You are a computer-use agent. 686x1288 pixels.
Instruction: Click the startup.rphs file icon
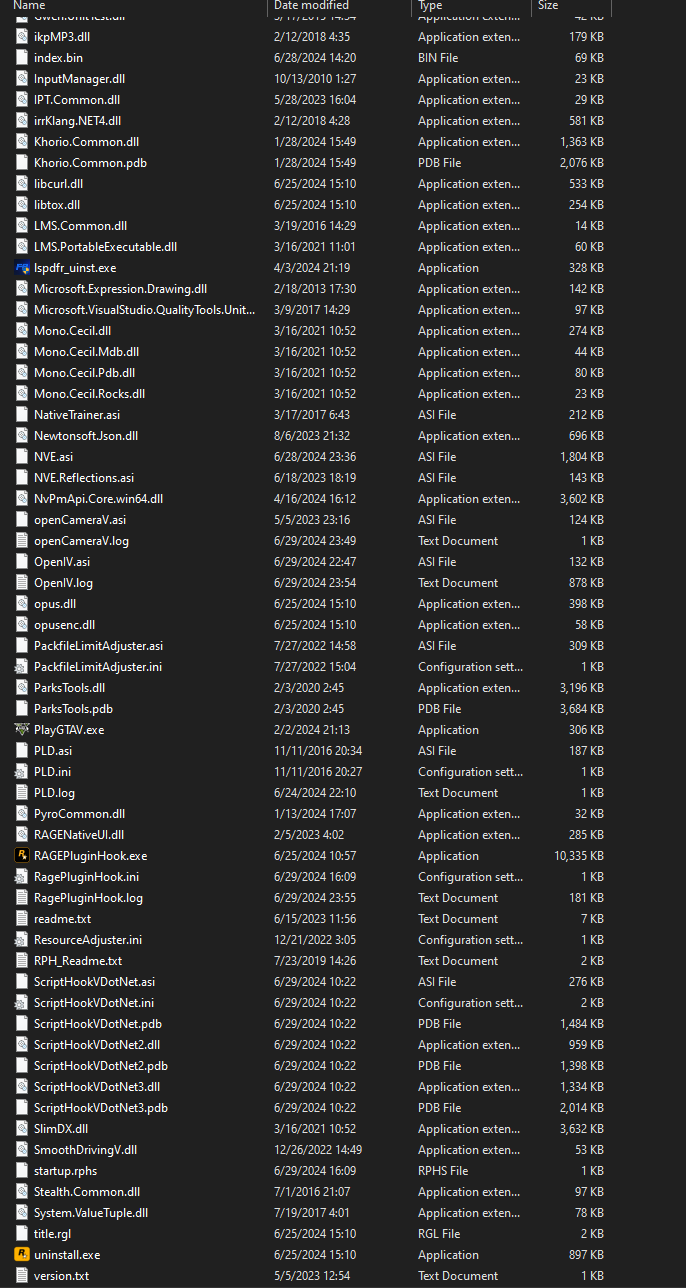[x=22, y=1171]
